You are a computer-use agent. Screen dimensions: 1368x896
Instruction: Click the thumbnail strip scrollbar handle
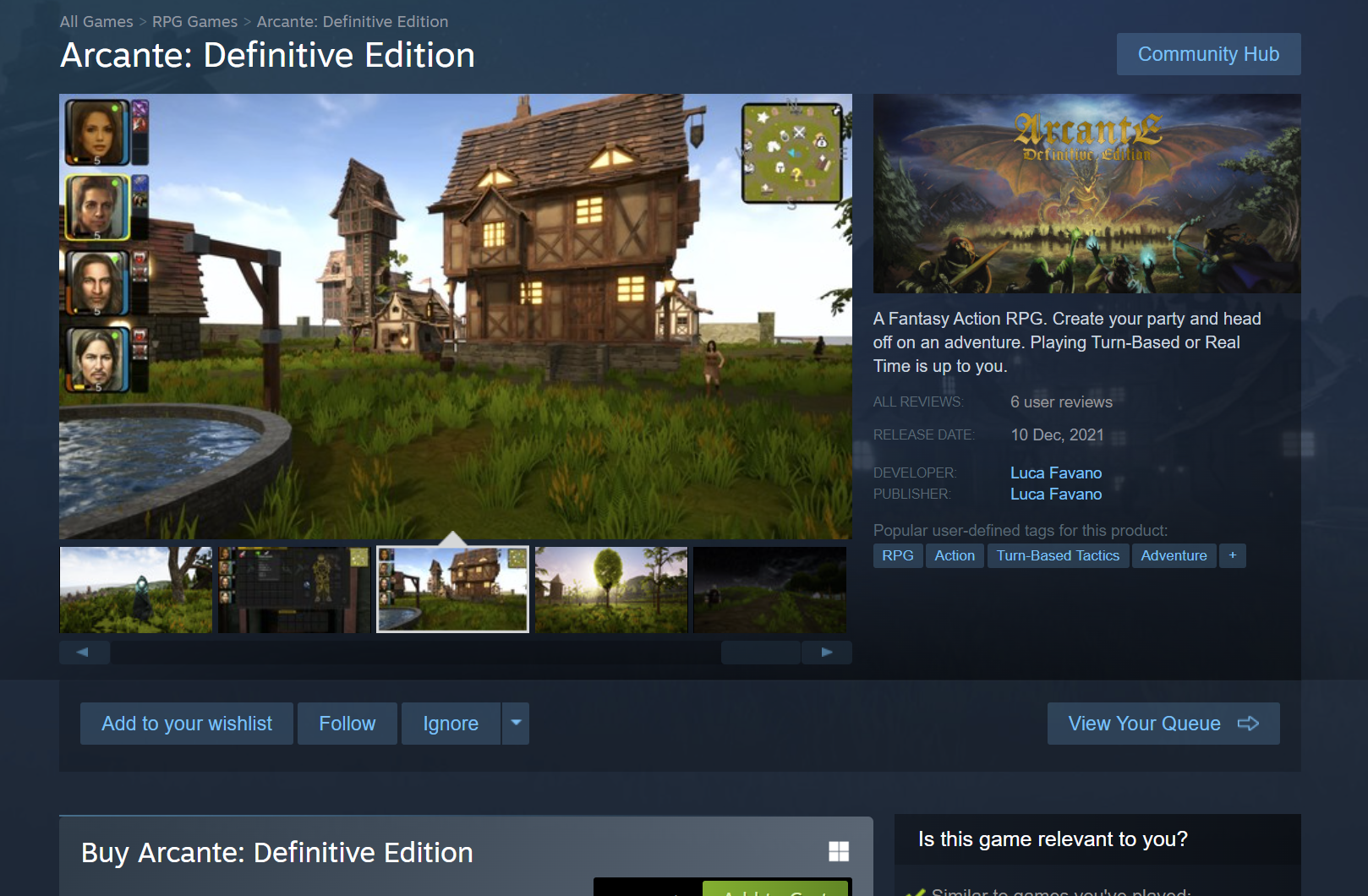tap(761, 653)
